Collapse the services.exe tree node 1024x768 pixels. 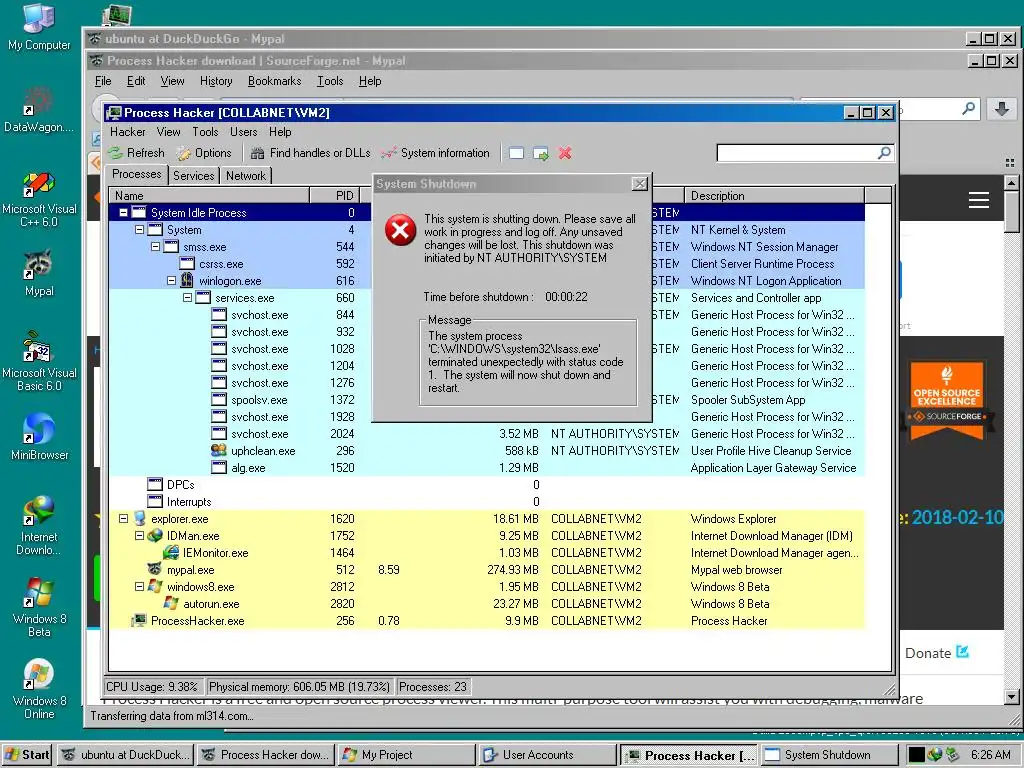pyautogui.click(x=187, y=298)
